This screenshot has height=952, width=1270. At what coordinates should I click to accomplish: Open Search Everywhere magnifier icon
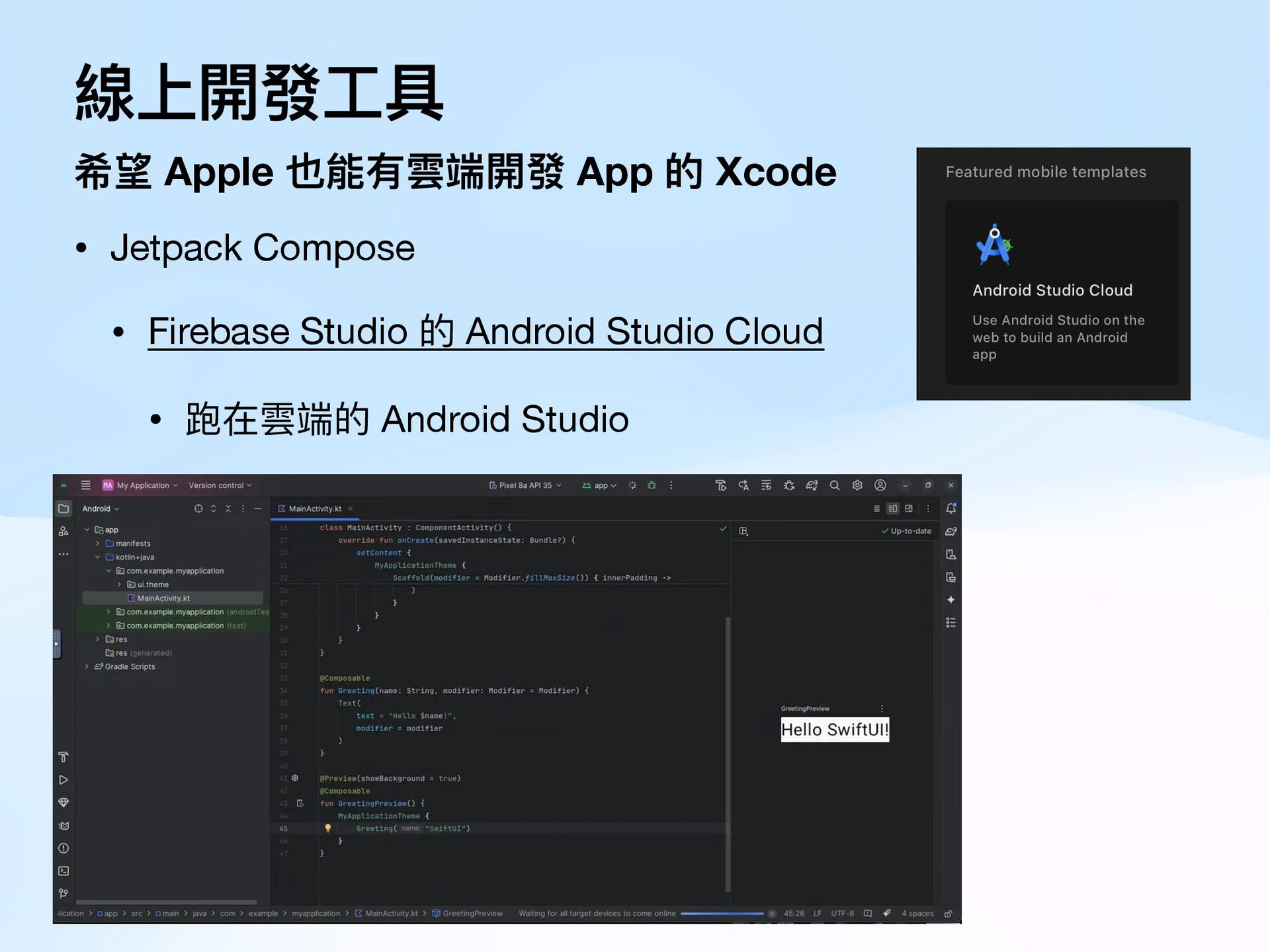(x=835, y=485)
